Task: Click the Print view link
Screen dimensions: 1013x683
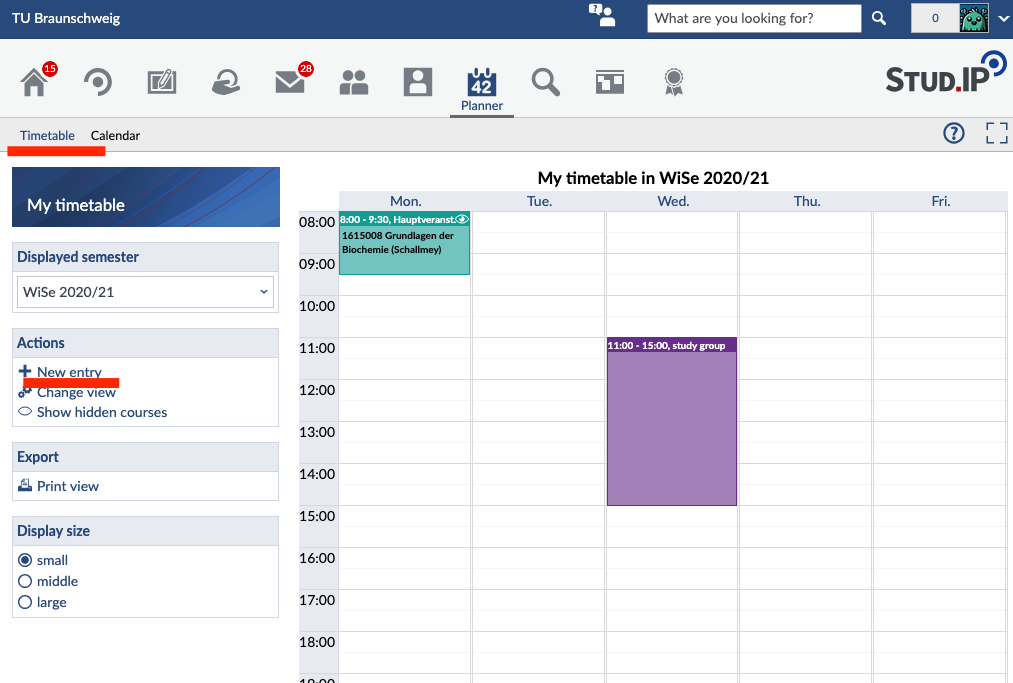Action: tap(68, 487)
